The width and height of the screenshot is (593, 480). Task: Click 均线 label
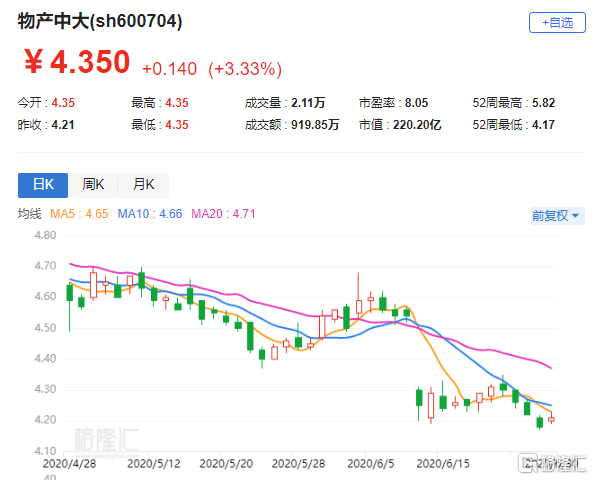(x=29, y=214)
